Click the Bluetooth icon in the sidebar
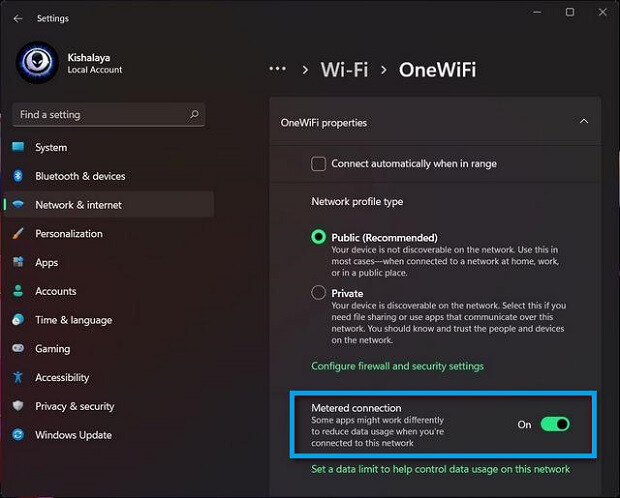 (18, 176)
